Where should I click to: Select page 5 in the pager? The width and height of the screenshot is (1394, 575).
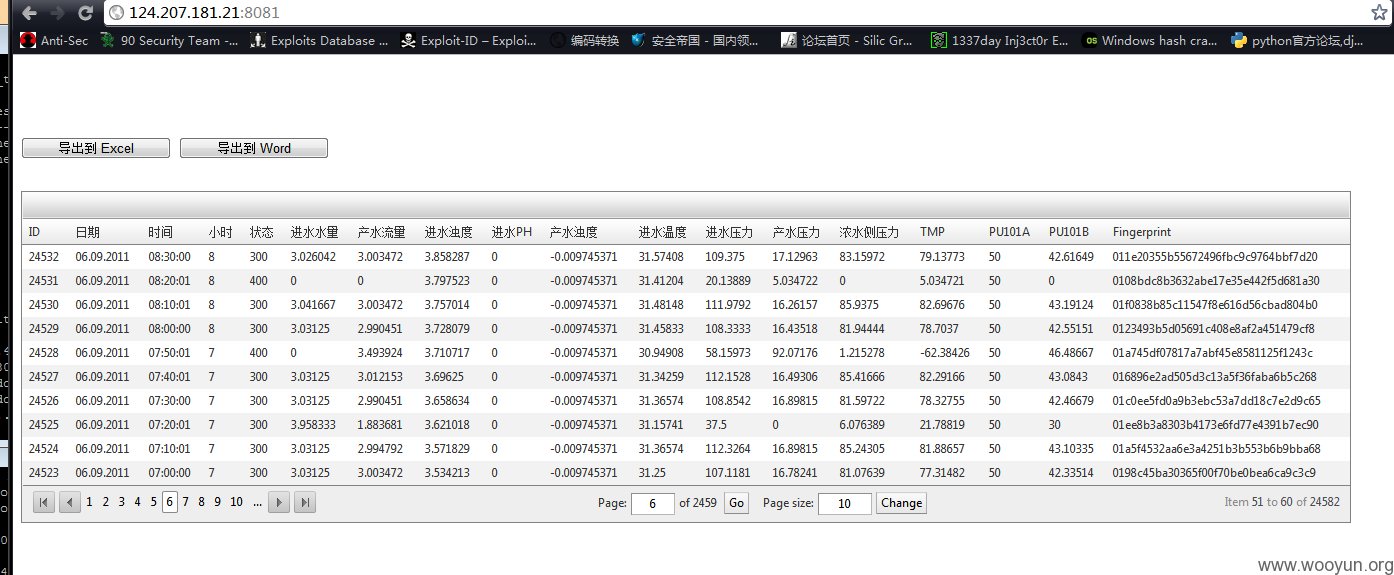coord(153,502)
